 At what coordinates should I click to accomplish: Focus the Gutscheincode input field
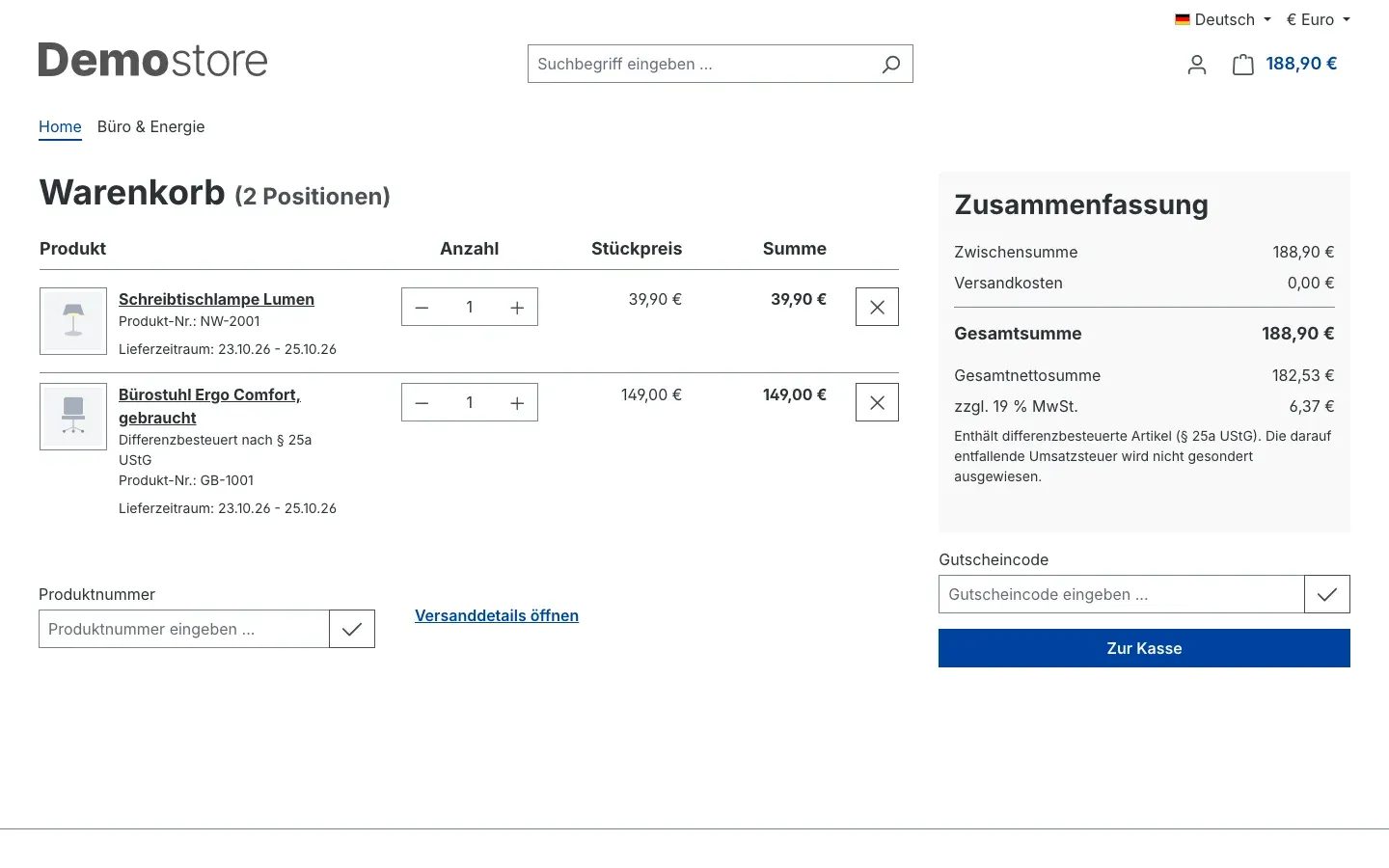1122,594
